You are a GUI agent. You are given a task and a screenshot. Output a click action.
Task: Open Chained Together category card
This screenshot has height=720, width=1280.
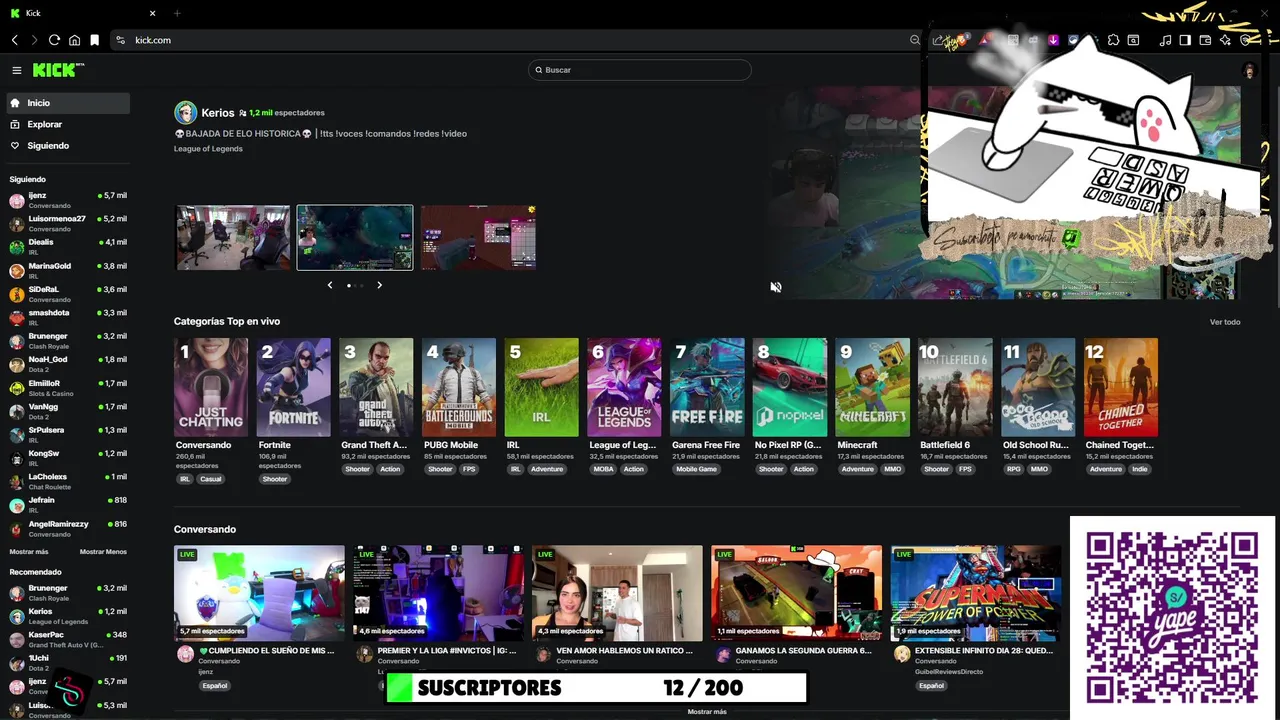click(x=1121, y=387)
